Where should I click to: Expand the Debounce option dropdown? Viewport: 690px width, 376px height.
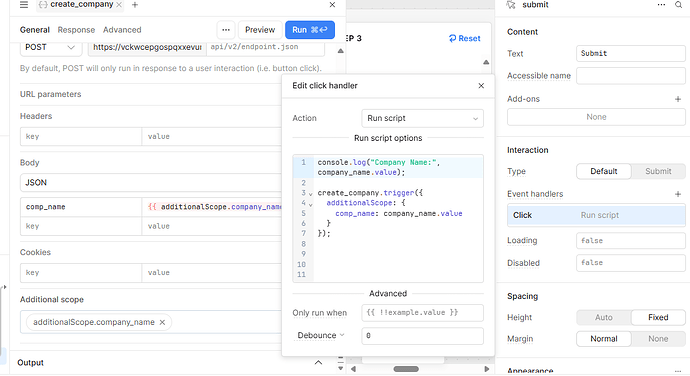[320, 335]
